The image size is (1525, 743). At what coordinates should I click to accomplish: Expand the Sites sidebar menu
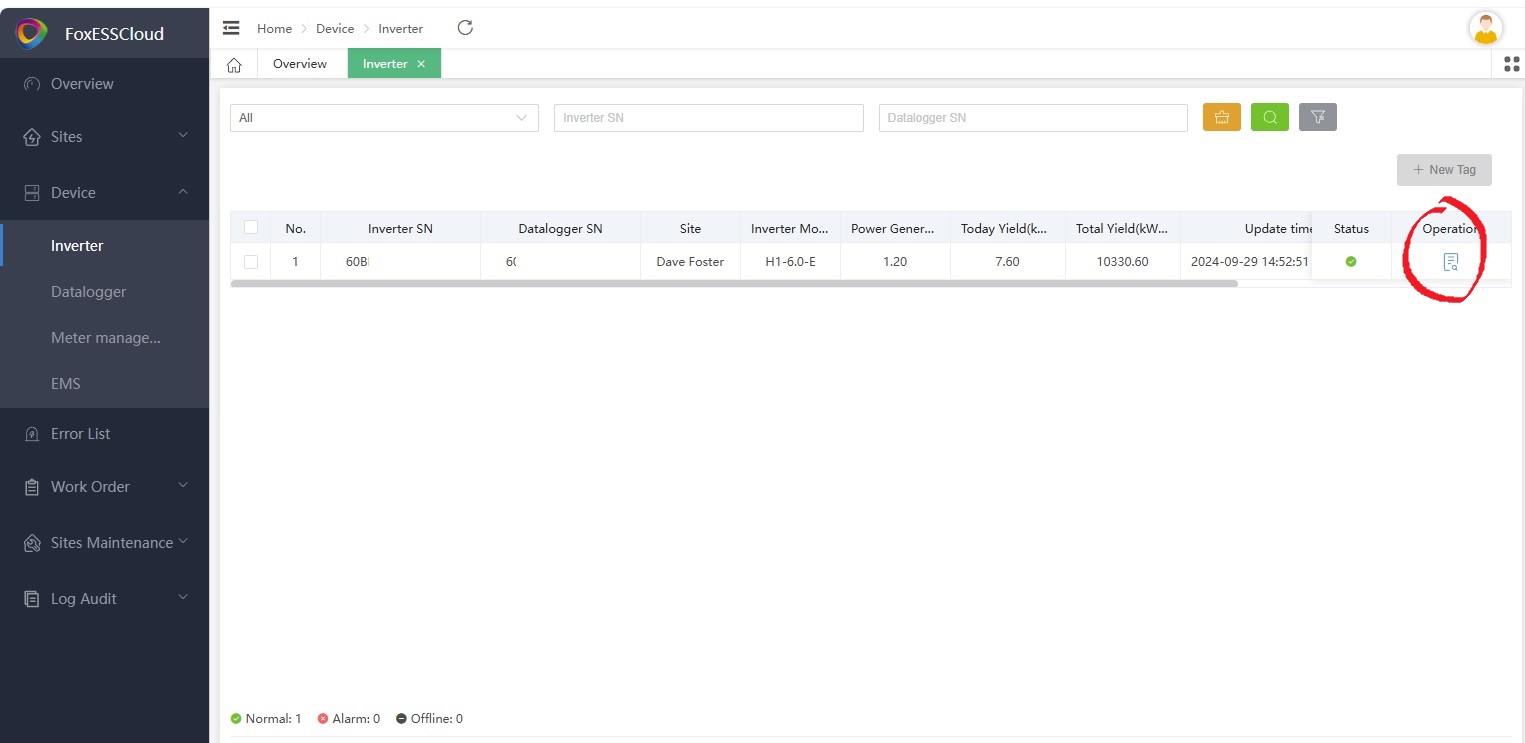click(105, 137)
